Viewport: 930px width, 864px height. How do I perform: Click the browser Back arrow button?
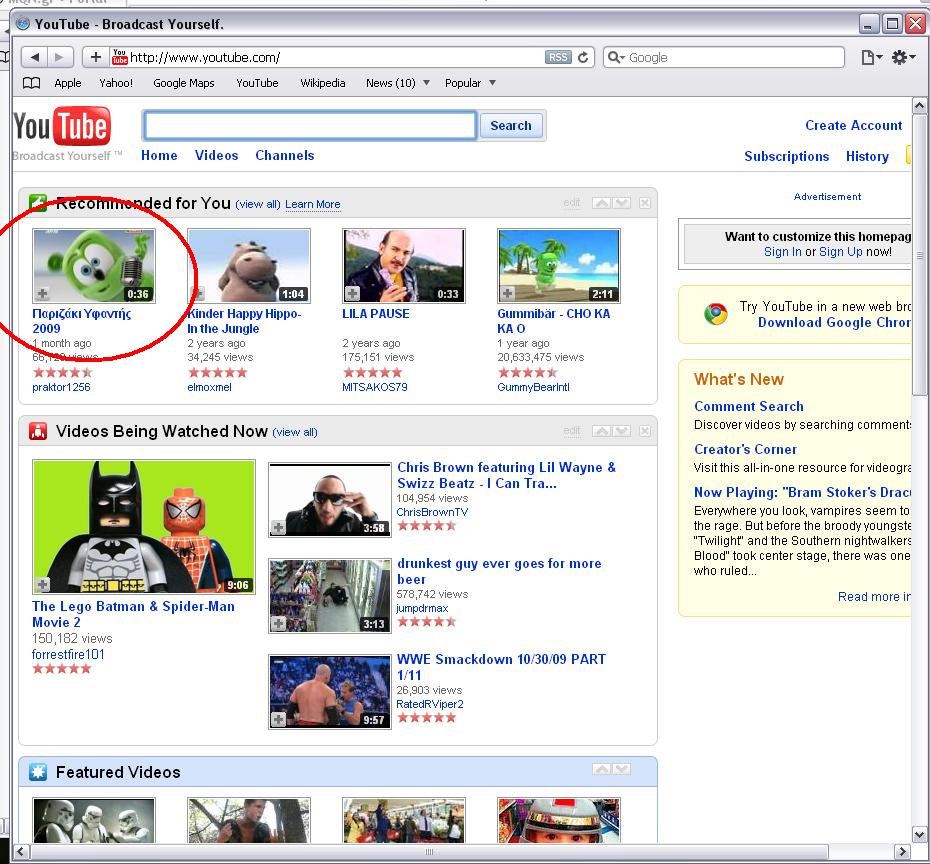coord(35,58)
